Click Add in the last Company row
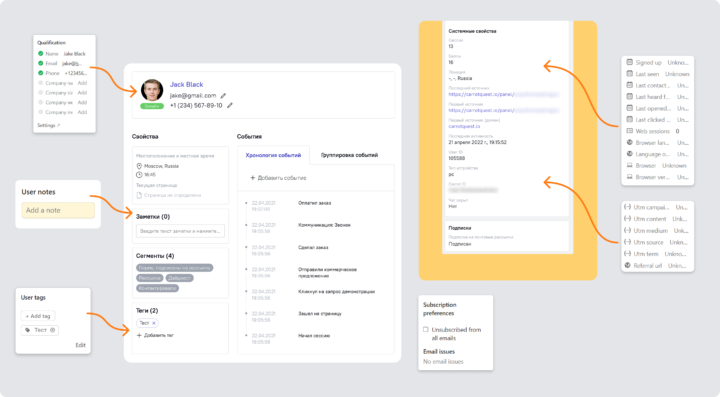The image size is (720, 397). [82, 112]
